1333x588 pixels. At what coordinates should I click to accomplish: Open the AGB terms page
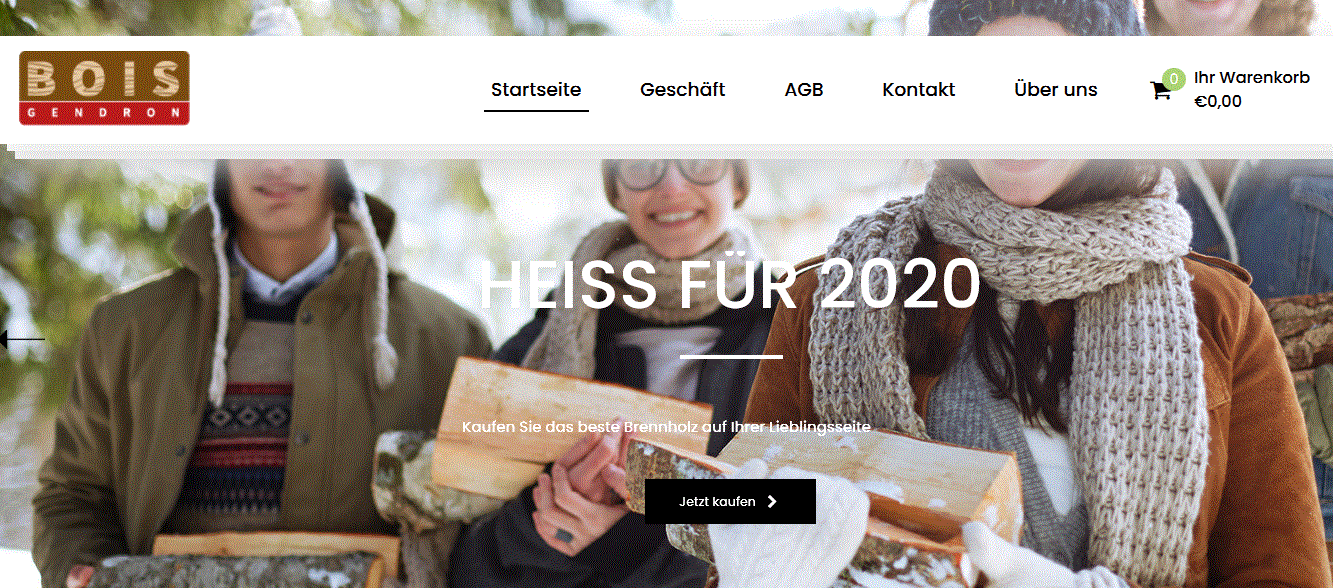[x=804, y=89]
